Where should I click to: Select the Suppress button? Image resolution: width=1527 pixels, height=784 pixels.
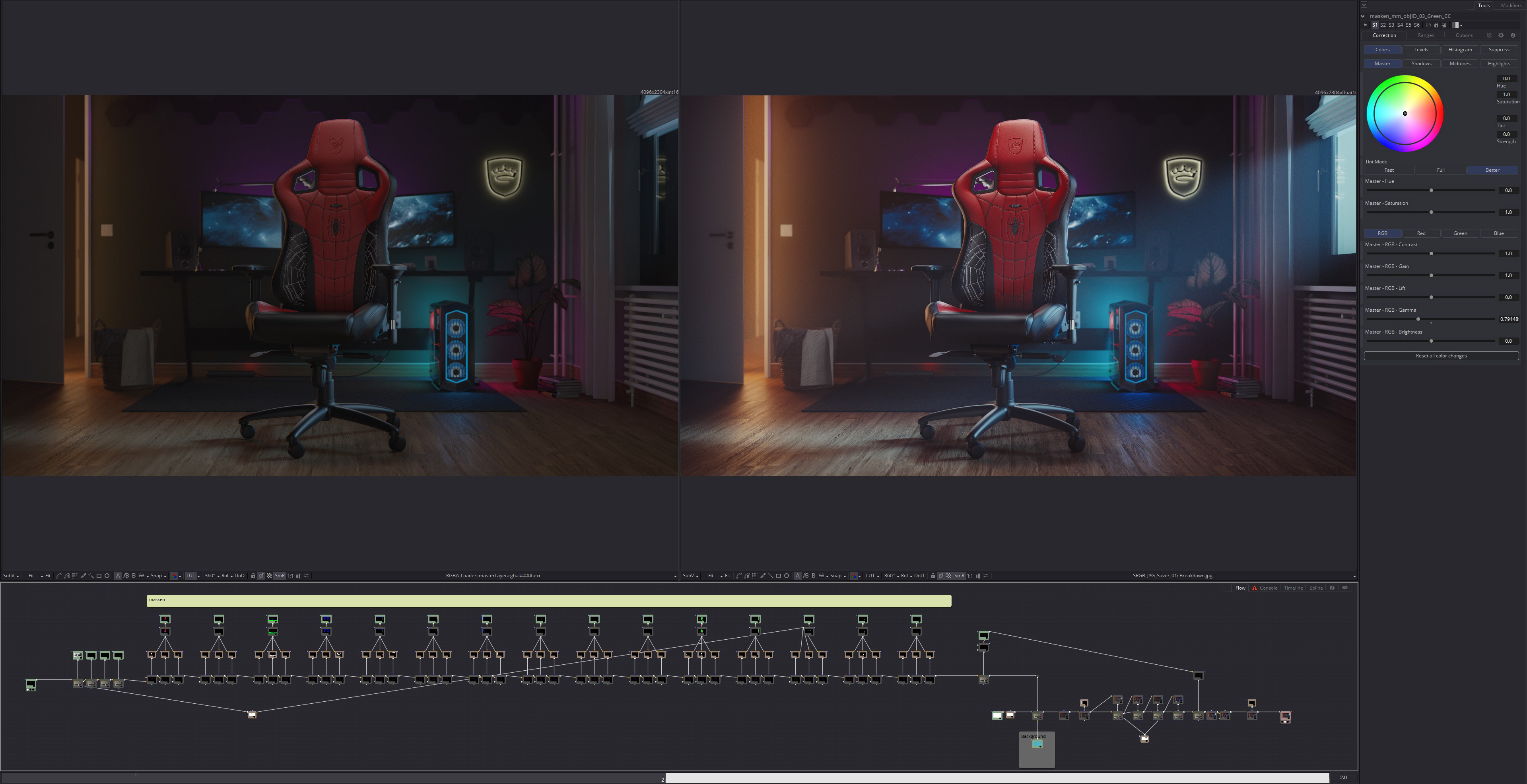1498,50
